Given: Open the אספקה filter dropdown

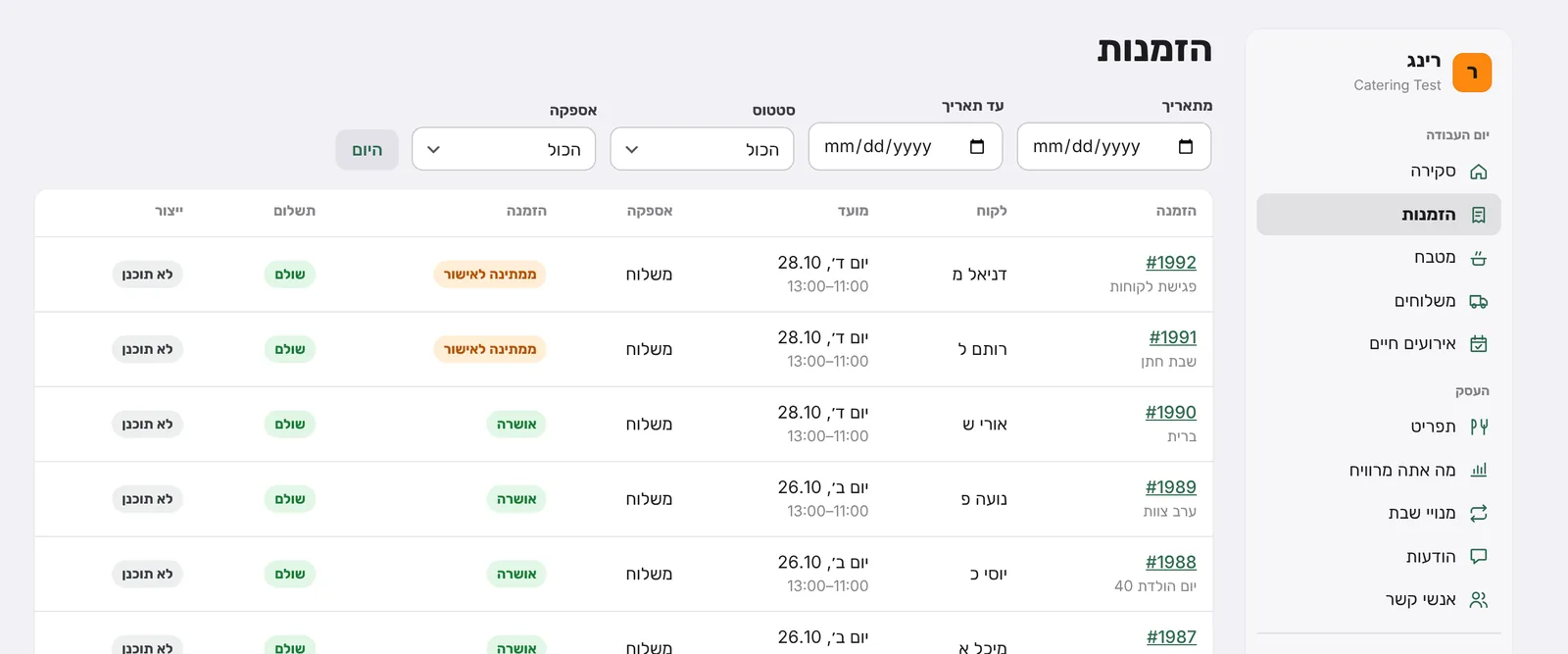Looking at the screenshot, I should (x=504, y=149).
